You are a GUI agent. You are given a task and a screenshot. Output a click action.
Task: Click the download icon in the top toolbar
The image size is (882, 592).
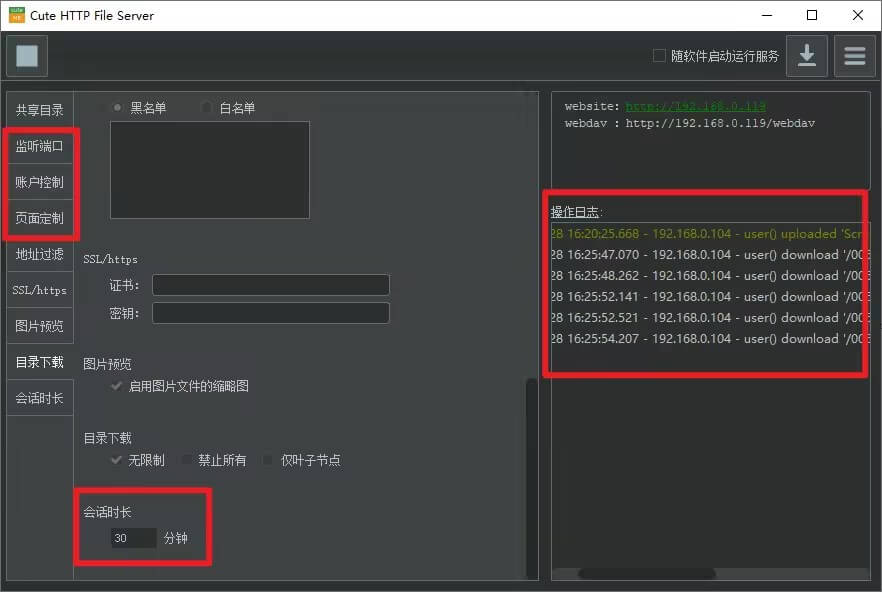pos(806,56)
